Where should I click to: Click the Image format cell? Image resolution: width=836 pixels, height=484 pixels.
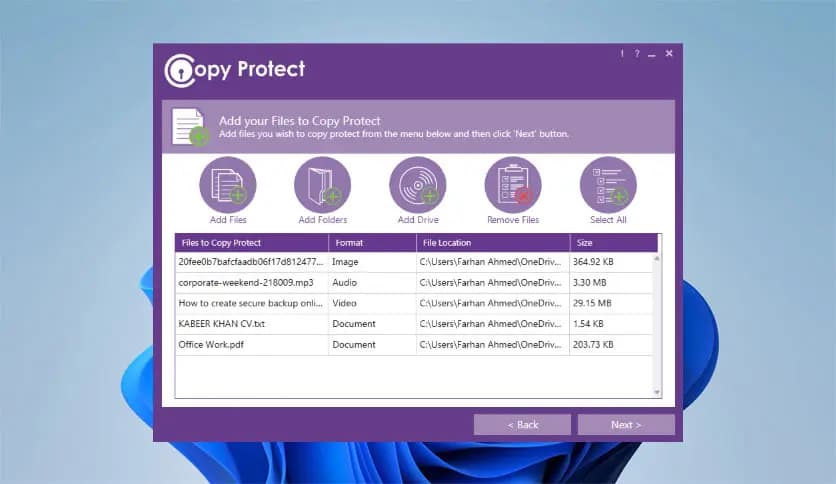click(x=372, y=262)
